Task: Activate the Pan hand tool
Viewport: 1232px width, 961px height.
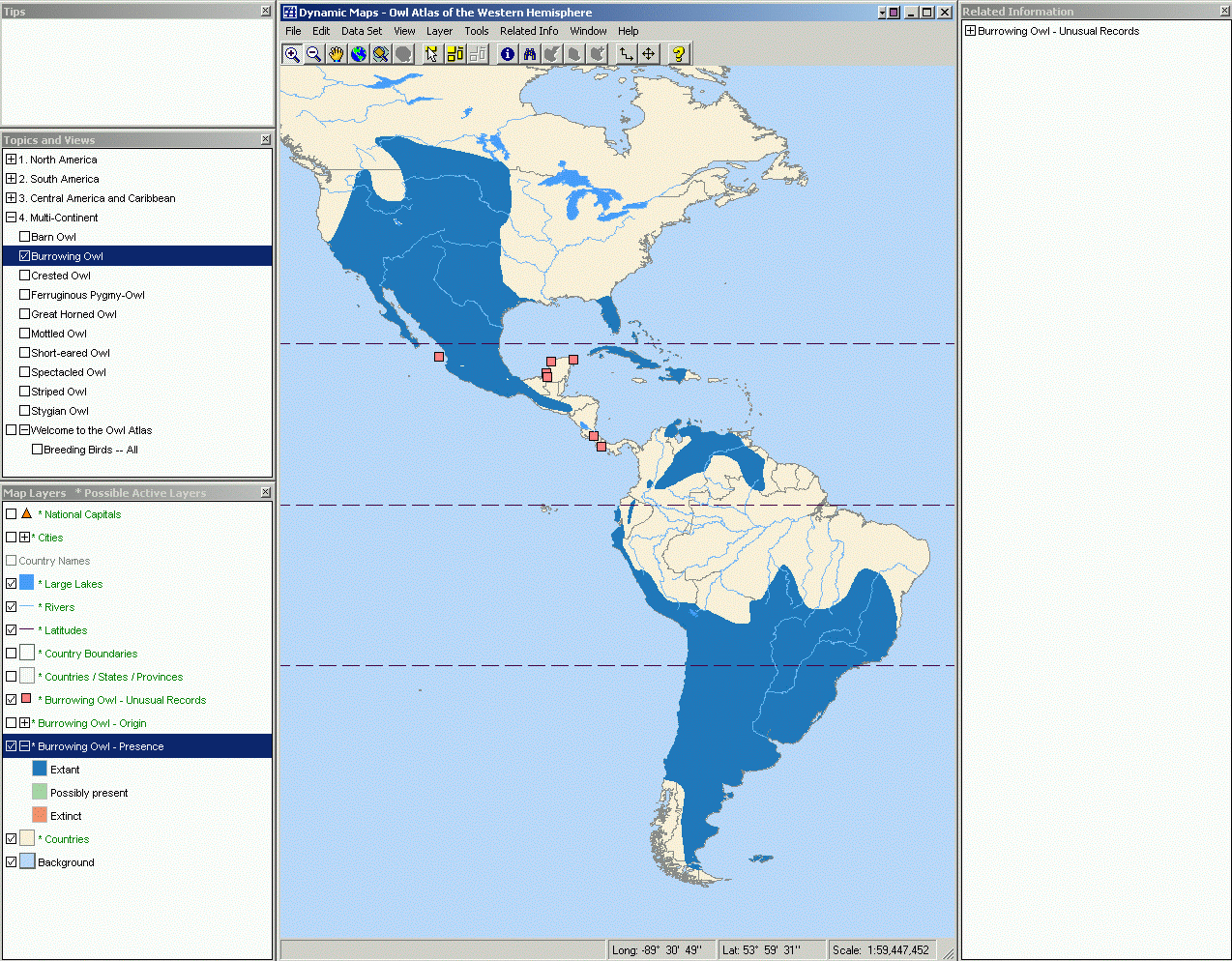Action: tap(336, 54)
